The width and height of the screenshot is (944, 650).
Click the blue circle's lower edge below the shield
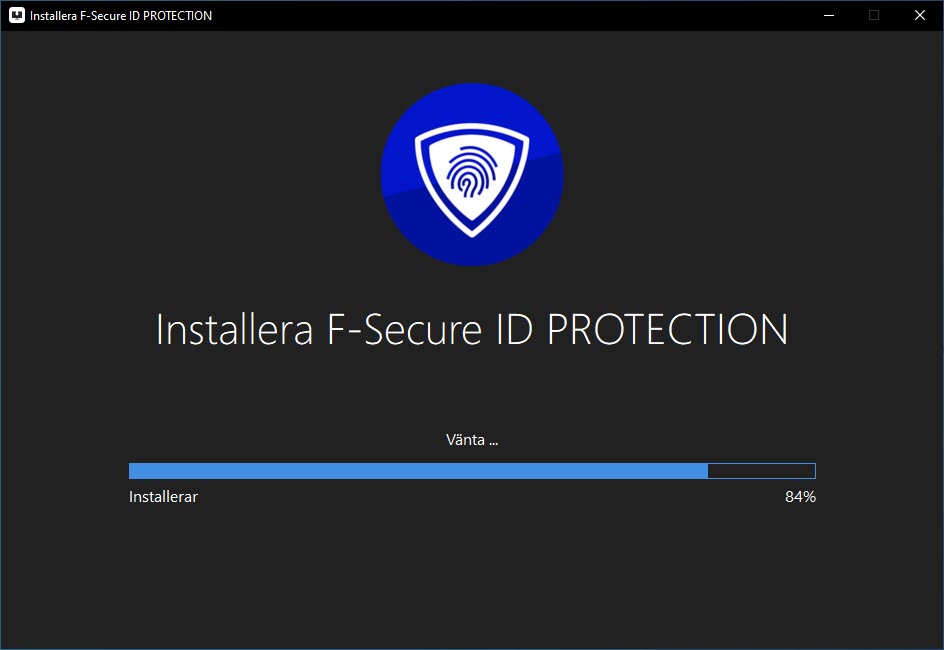472,253
